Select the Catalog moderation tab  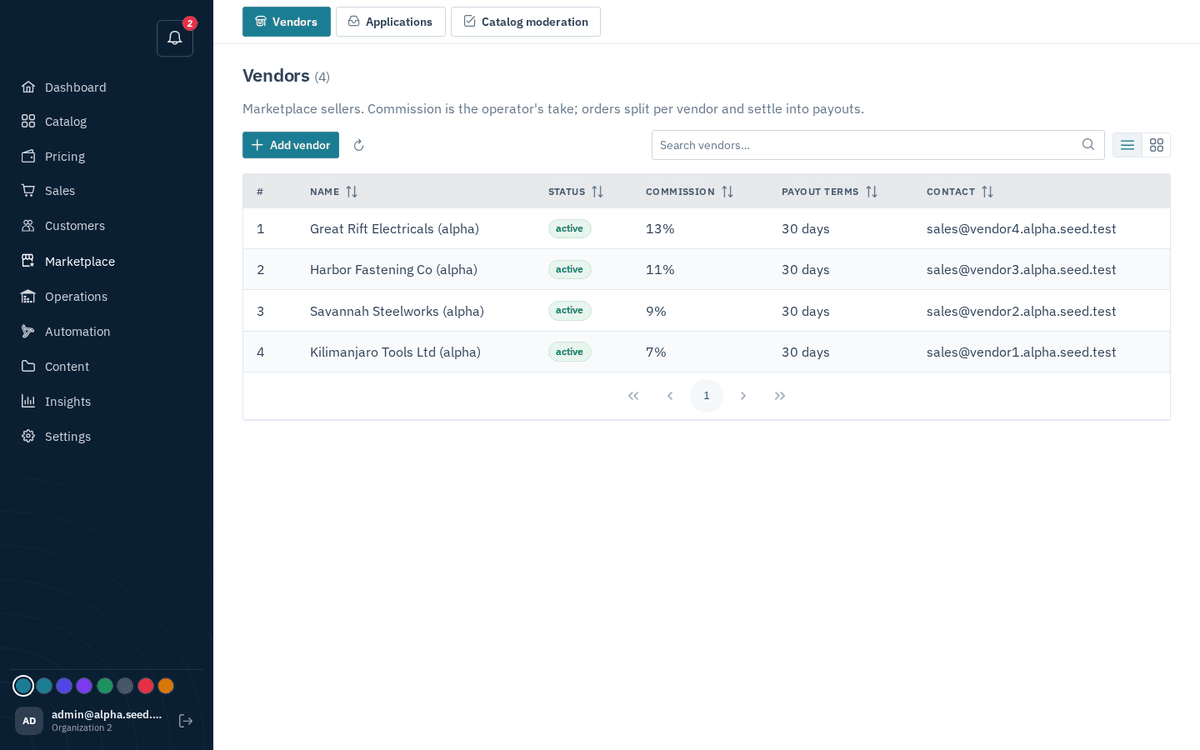pos(525,22)
